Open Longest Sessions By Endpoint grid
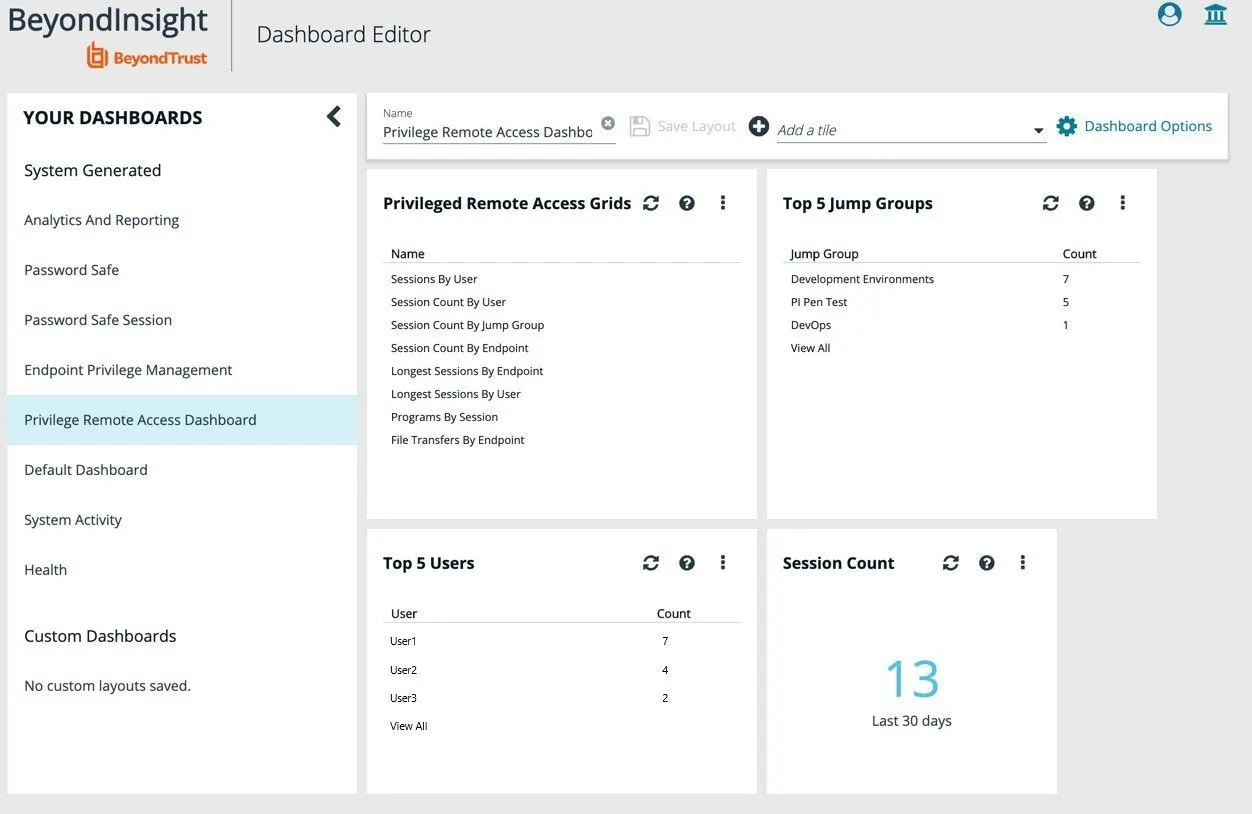Image resolution: width=1252 pixels, height=814 pixels. (x=467, y=371)
